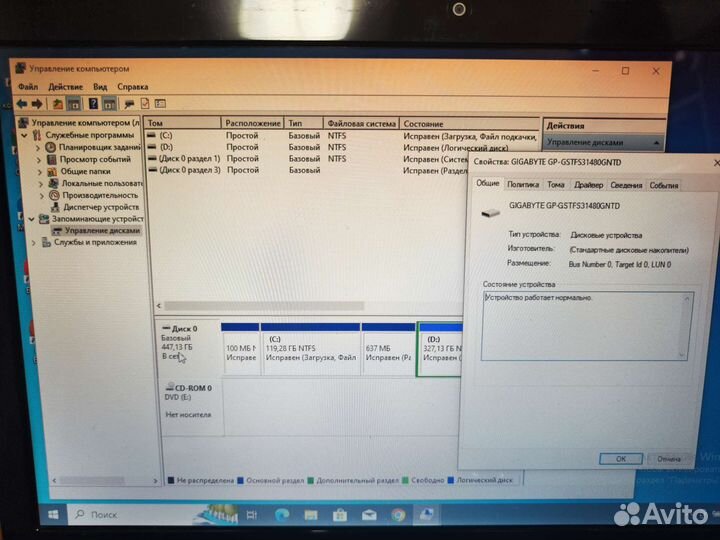Viewport: 720px width, 540px height.
Task: Click the Локальные пользователи icon in tree
Action: click(54, 183)
